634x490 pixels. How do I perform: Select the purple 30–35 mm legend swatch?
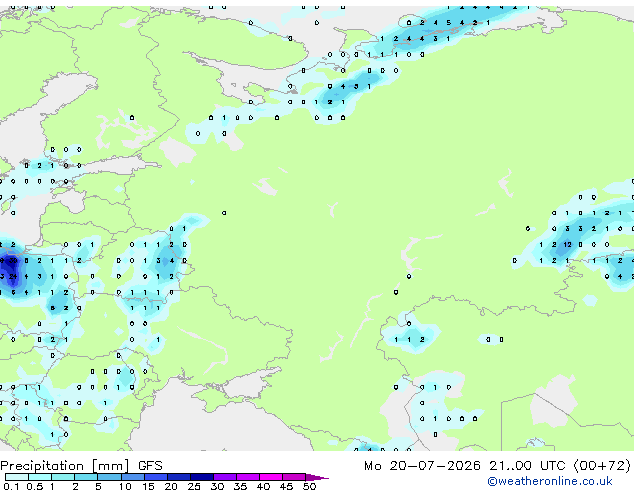click(225, 477)
